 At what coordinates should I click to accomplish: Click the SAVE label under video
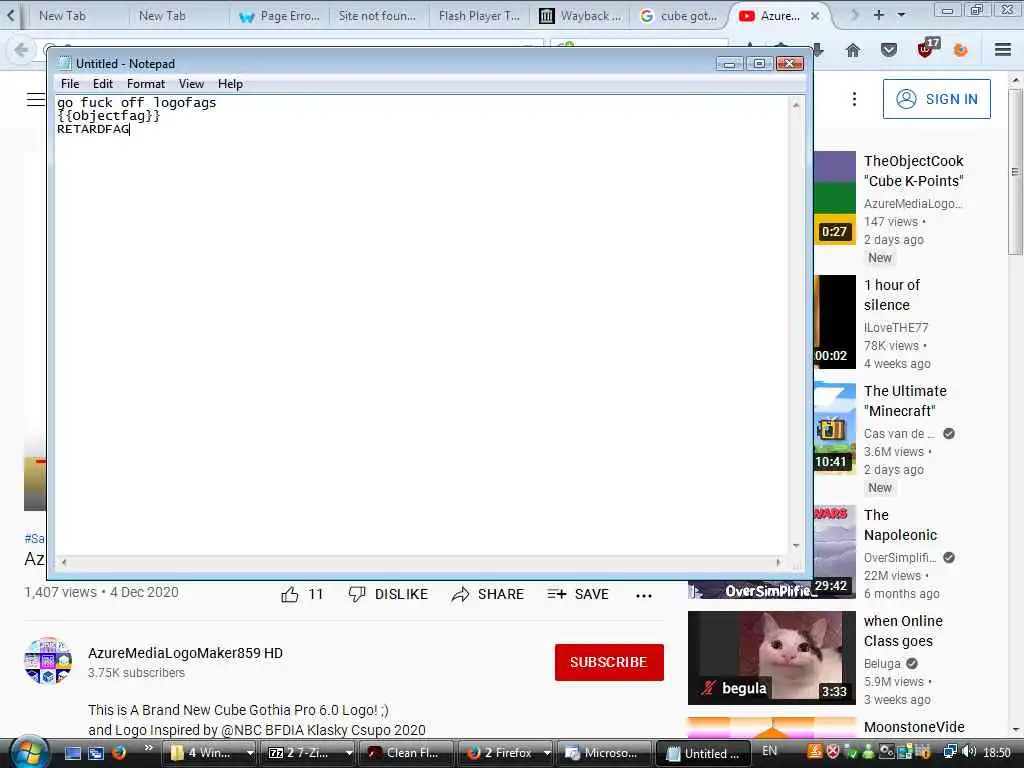coord(592,594)
